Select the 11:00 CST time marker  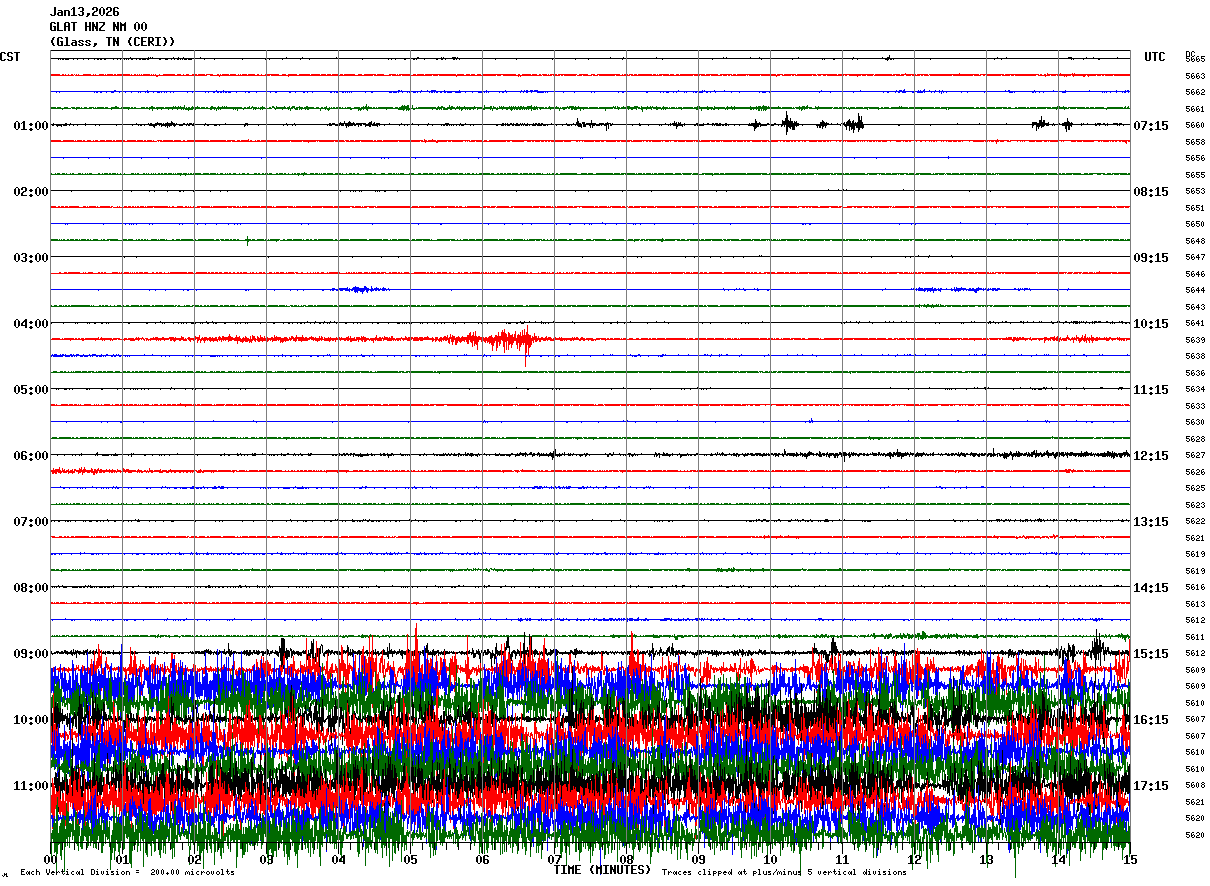31,786
